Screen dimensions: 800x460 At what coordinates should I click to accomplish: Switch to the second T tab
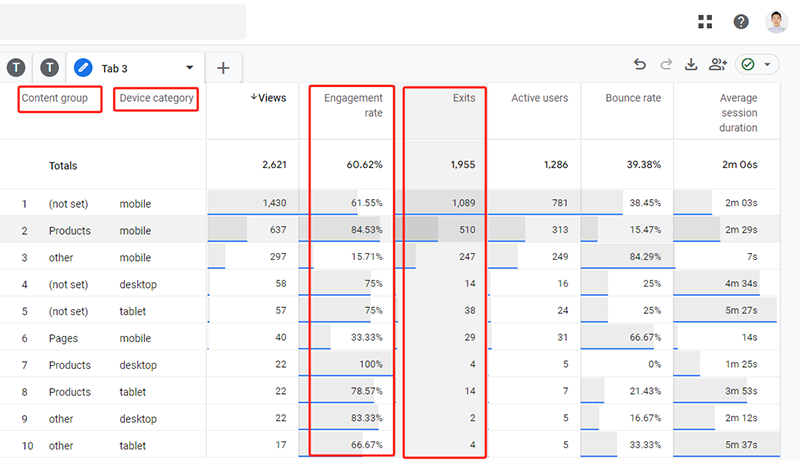tap(50, 68)
